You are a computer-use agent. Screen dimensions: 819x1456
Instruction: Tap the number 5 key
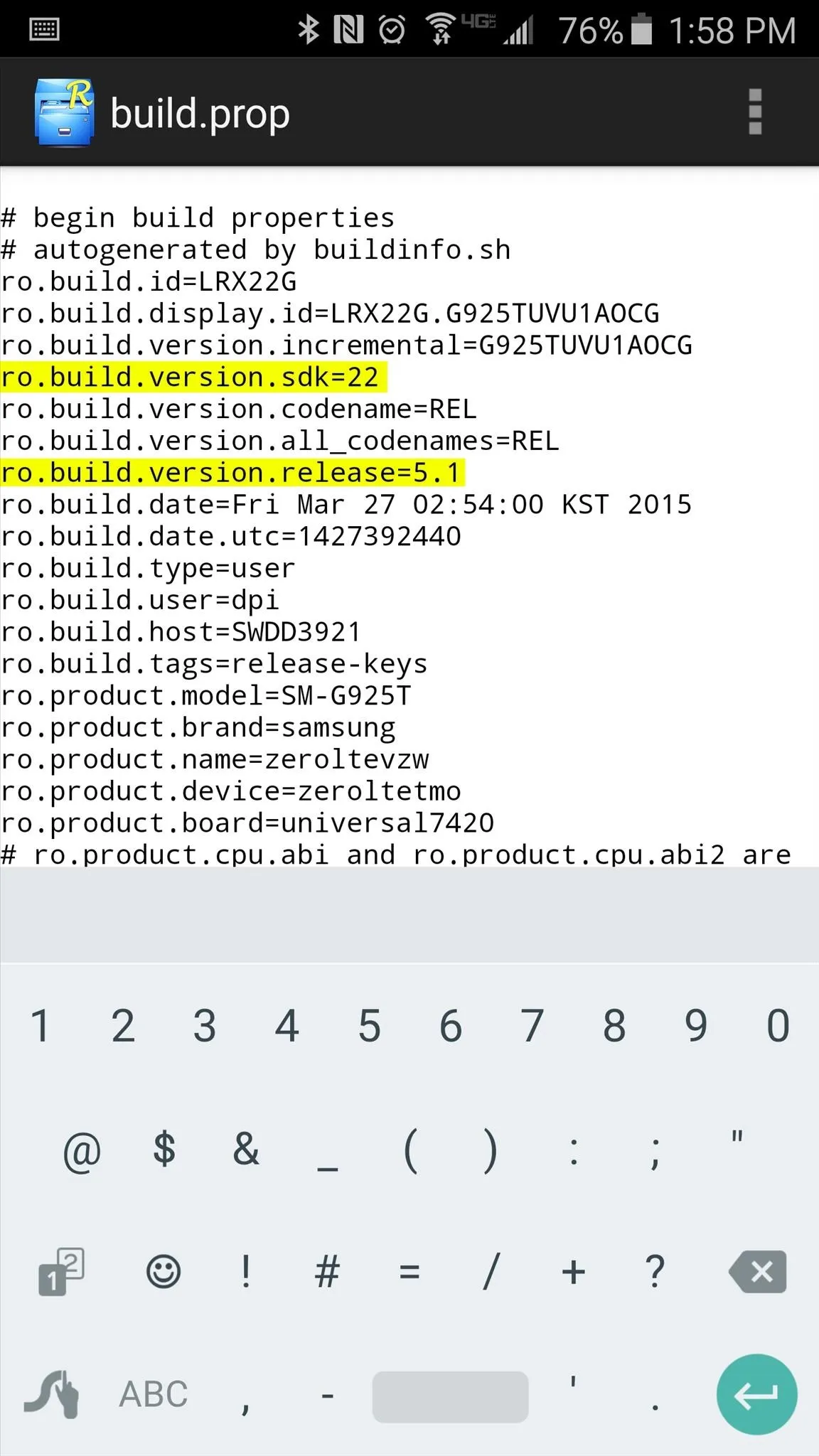369,1026
